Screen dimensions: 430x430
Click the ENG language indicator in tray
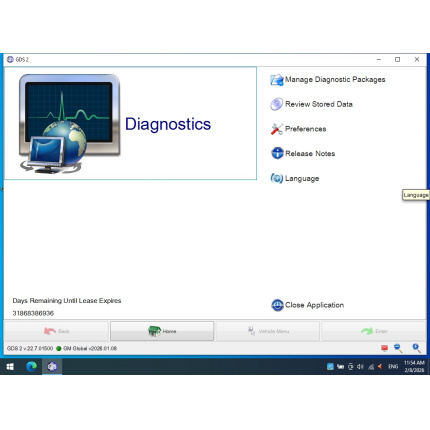point(393,367)
